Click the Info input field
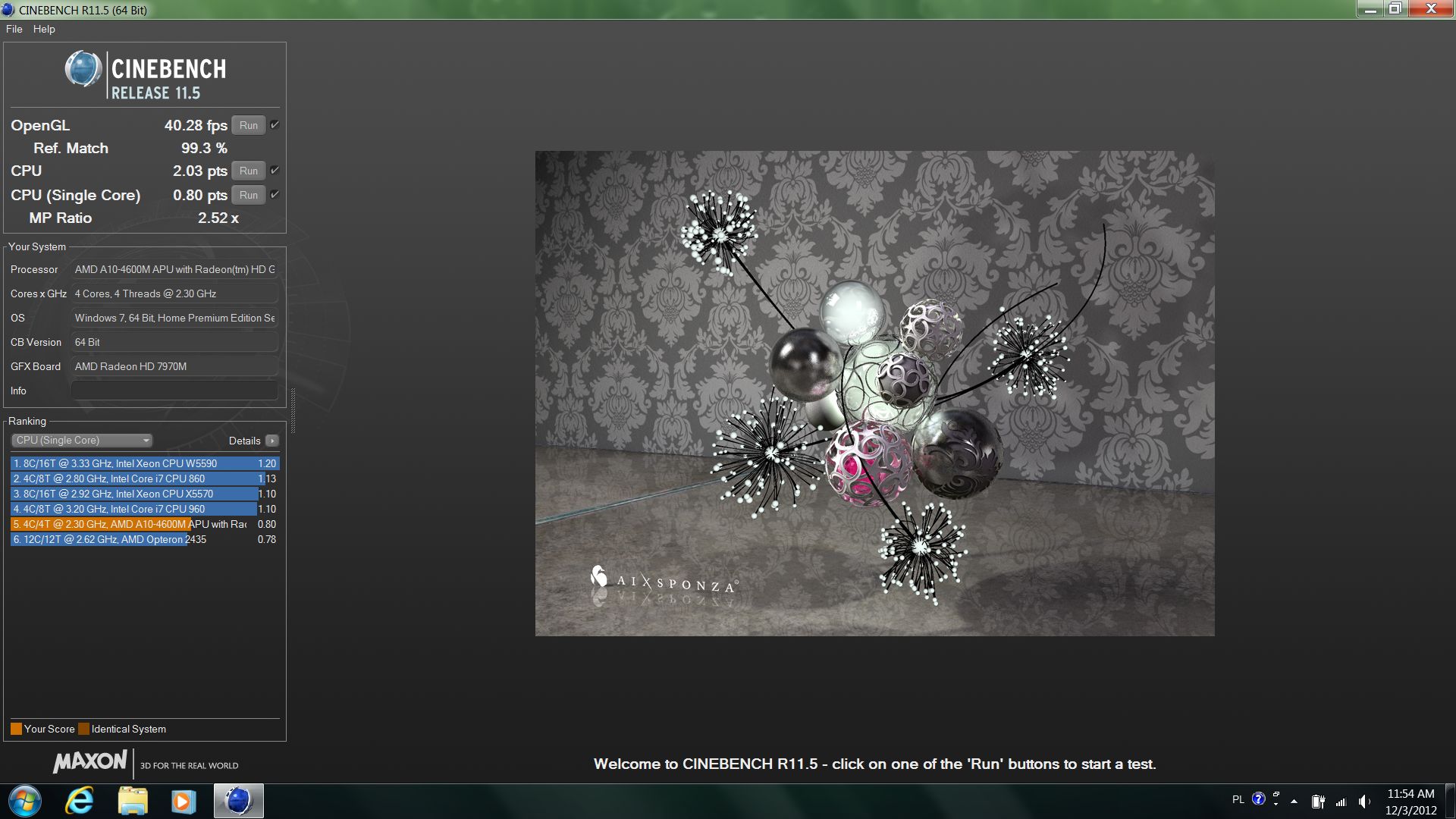 (x=174, y=391)
